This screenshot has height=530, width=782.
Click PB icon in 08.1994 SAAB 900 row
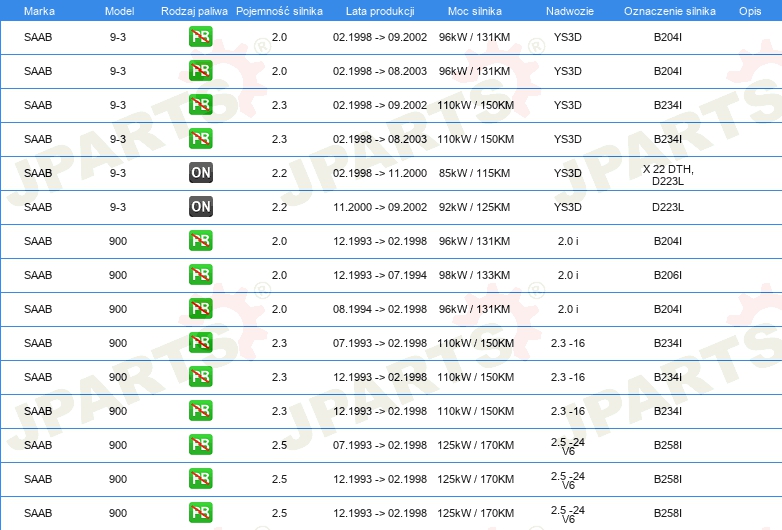click(x=201, y=309)
